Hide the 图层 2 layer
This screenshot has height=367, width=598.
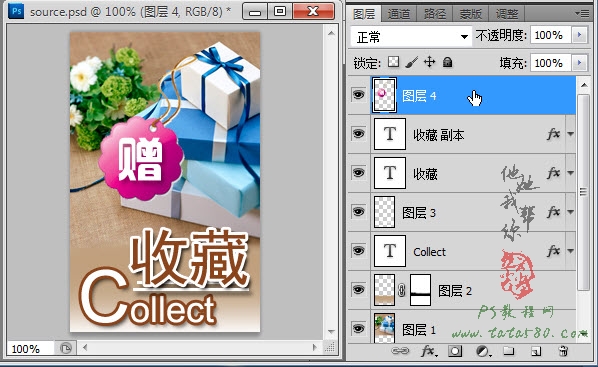click(x=358, y=290)
